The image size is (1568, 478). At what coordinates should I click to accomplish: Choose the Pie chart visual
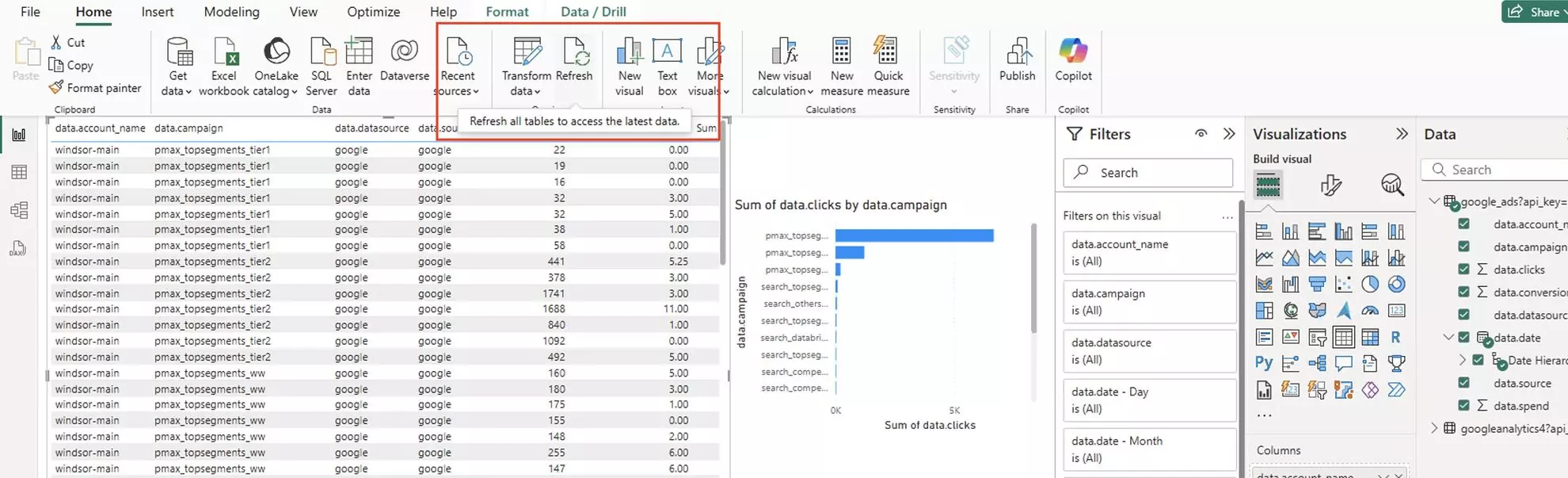click(x=1370, y=284)
